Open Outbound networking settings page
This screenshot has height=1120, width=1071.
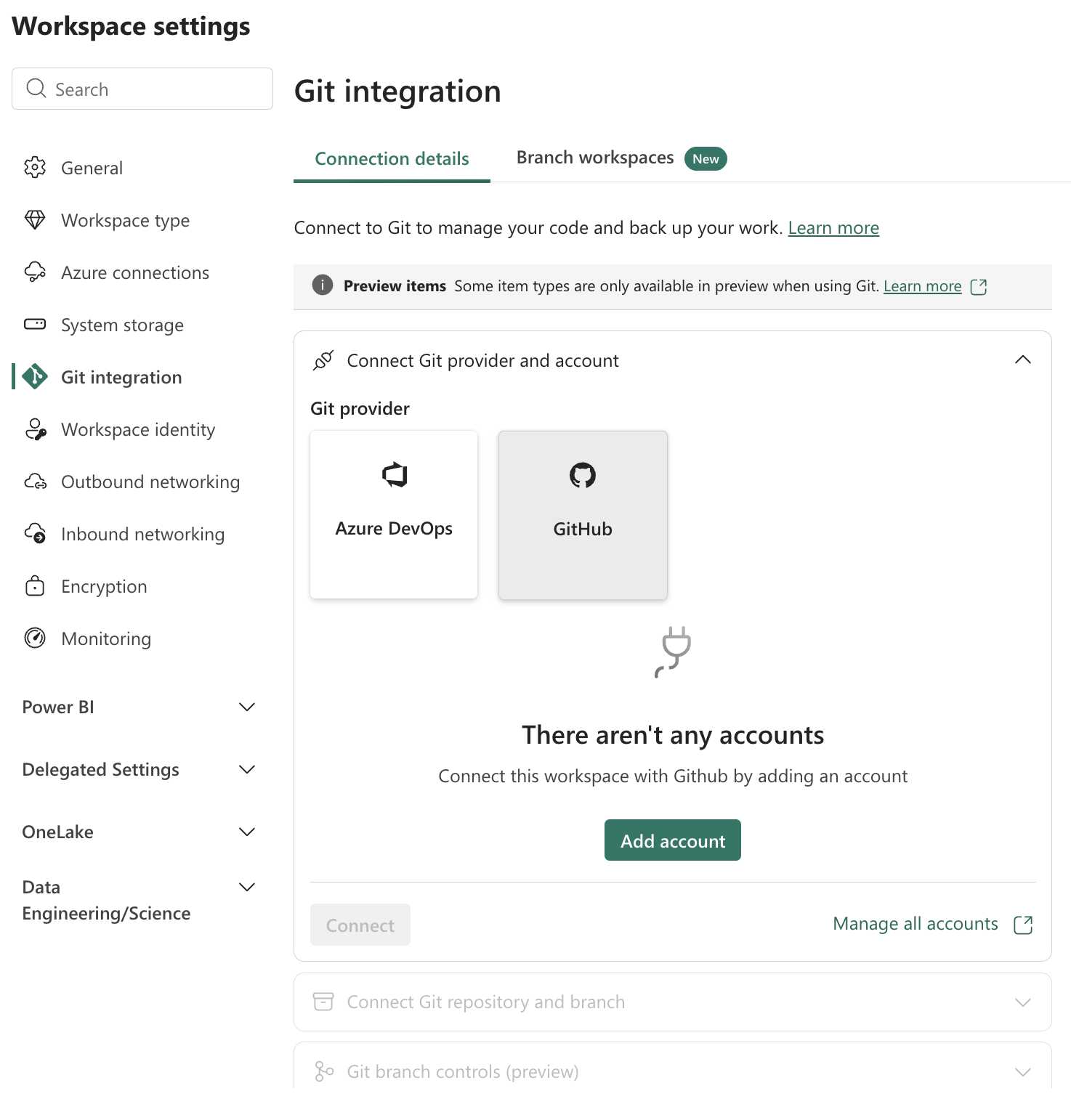coord(142,482)
